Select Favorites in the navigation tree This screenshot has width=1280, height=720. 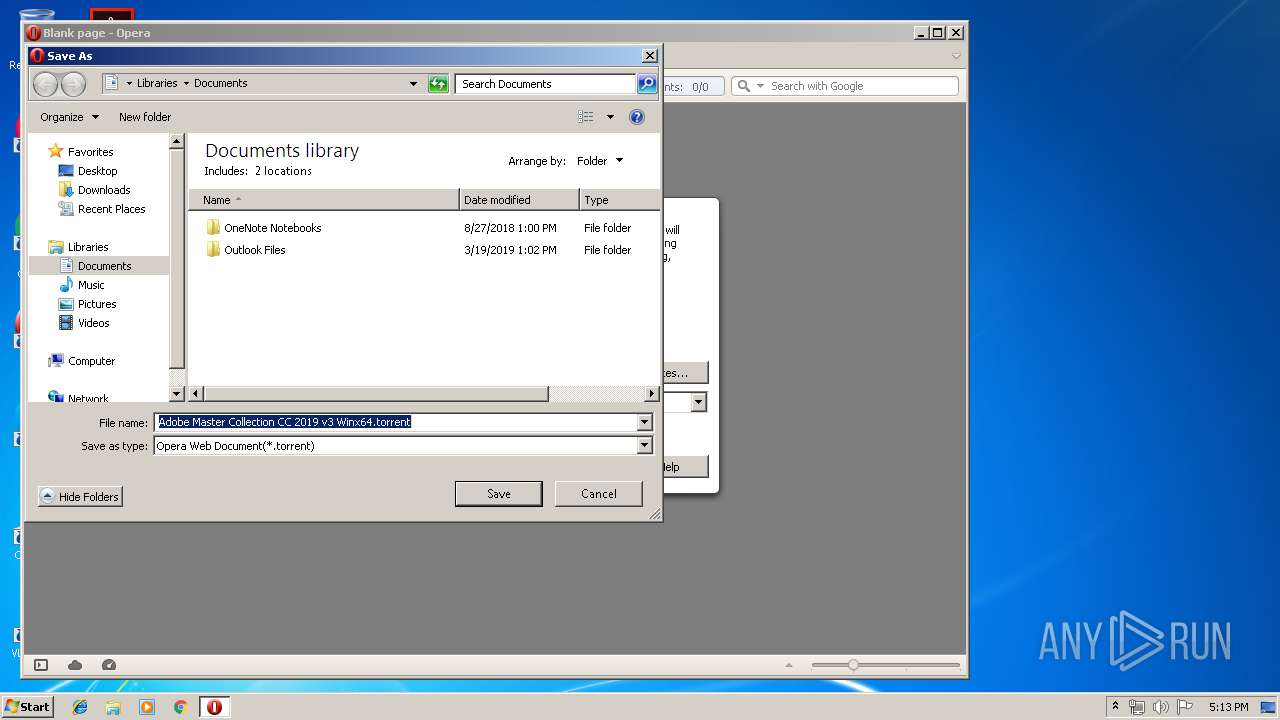point(90,152)
